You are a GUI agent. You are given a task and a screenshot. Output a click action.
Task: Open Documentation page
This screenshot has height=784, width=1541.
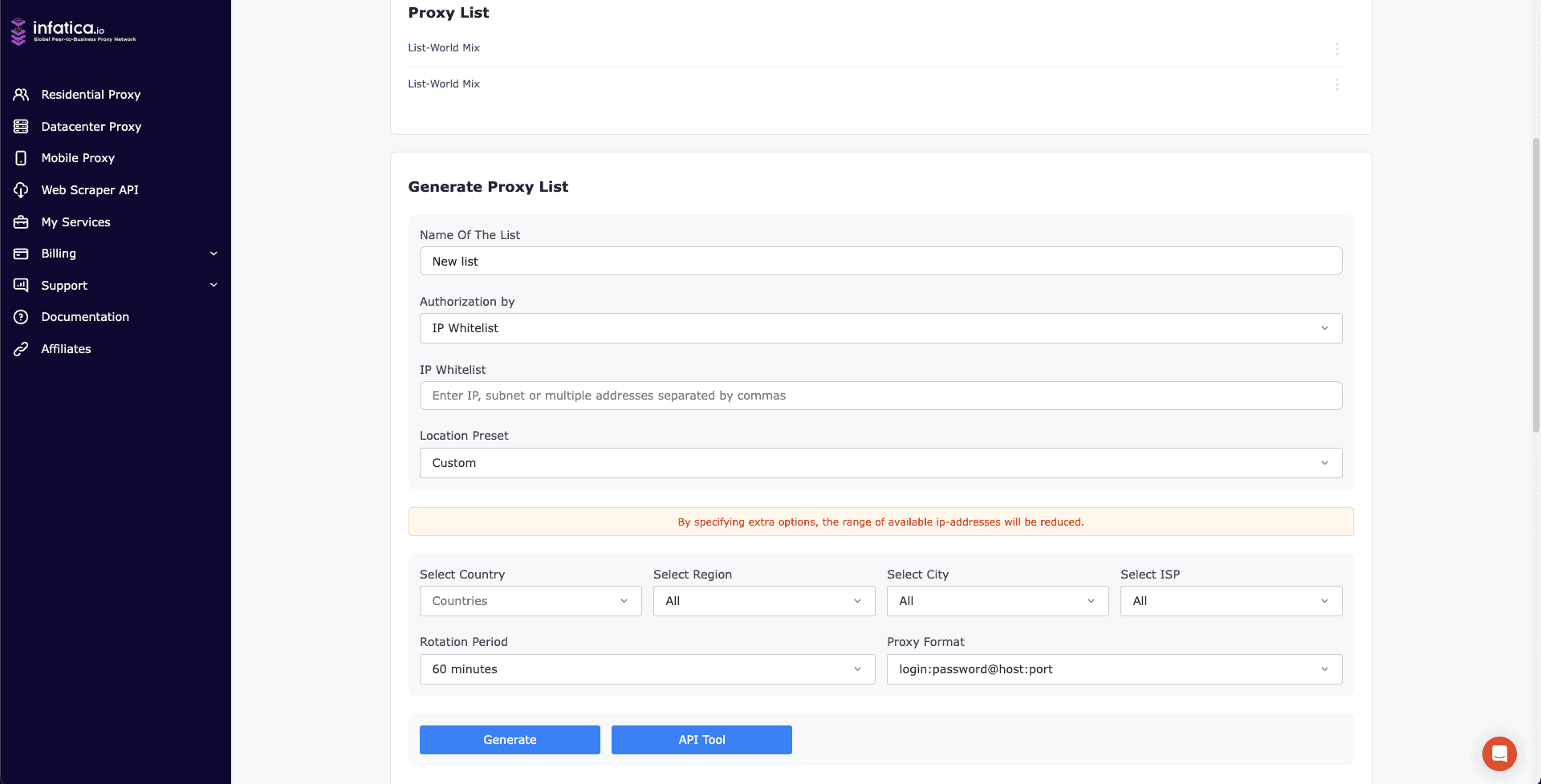tap(85, 317)
